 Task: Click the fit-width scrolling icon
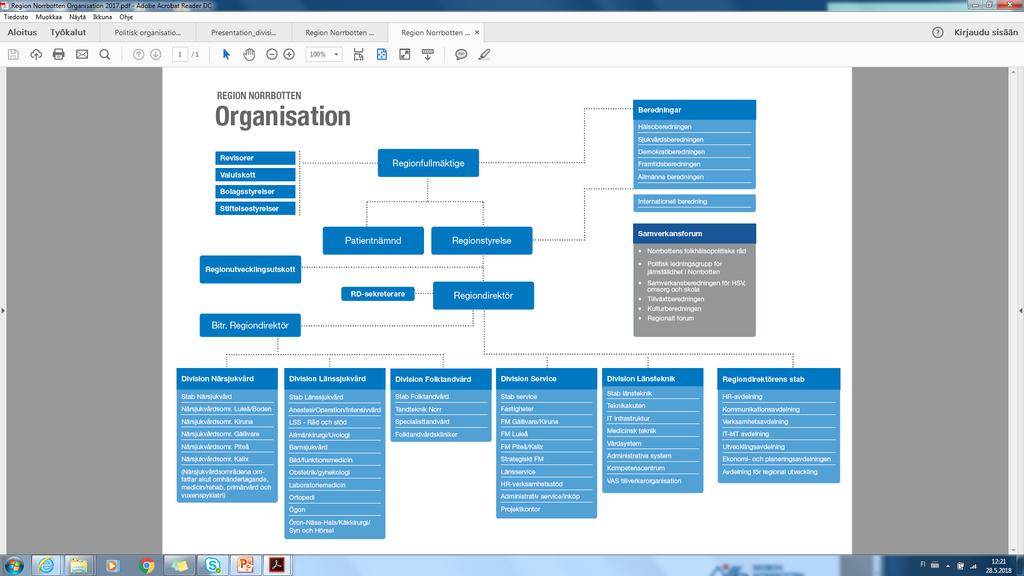coord(359,54)
